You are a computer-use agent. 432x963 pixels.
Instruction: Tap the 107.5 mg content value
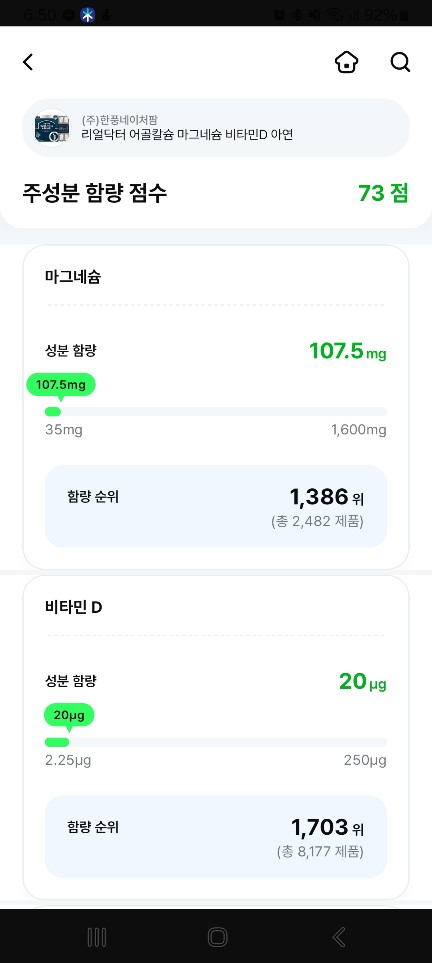(348, 351)
